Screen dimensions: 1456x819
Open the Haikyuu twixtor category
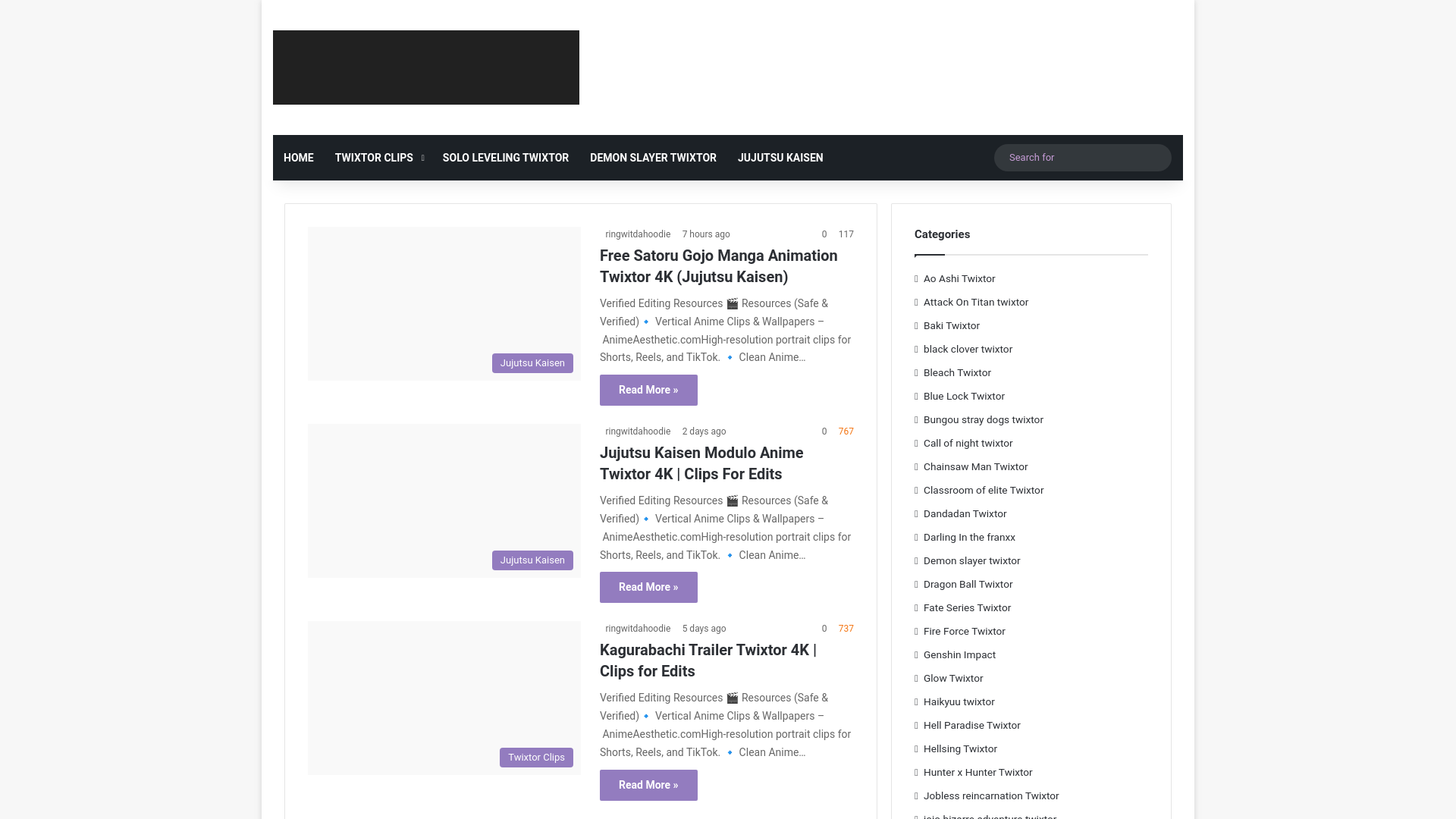click(x=959, y=702)
